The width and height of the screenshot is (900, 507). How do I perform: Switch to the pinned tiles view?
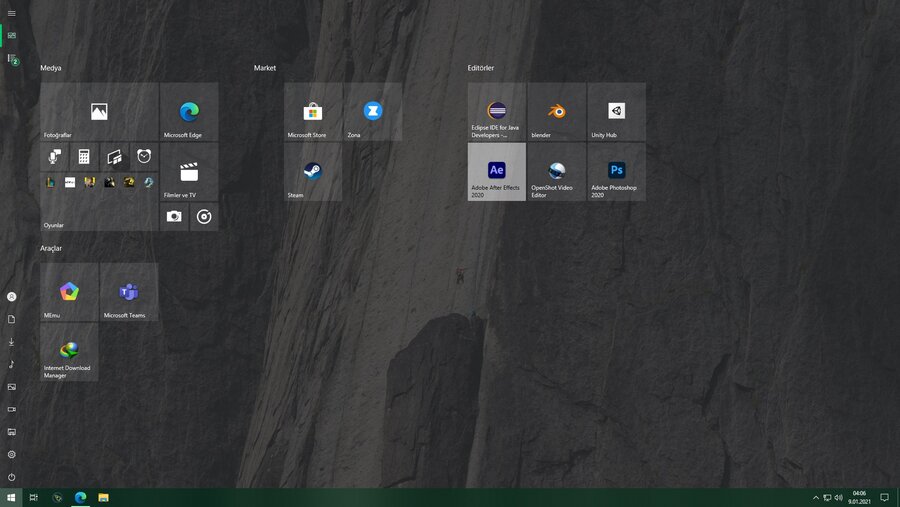click(11, 35)
